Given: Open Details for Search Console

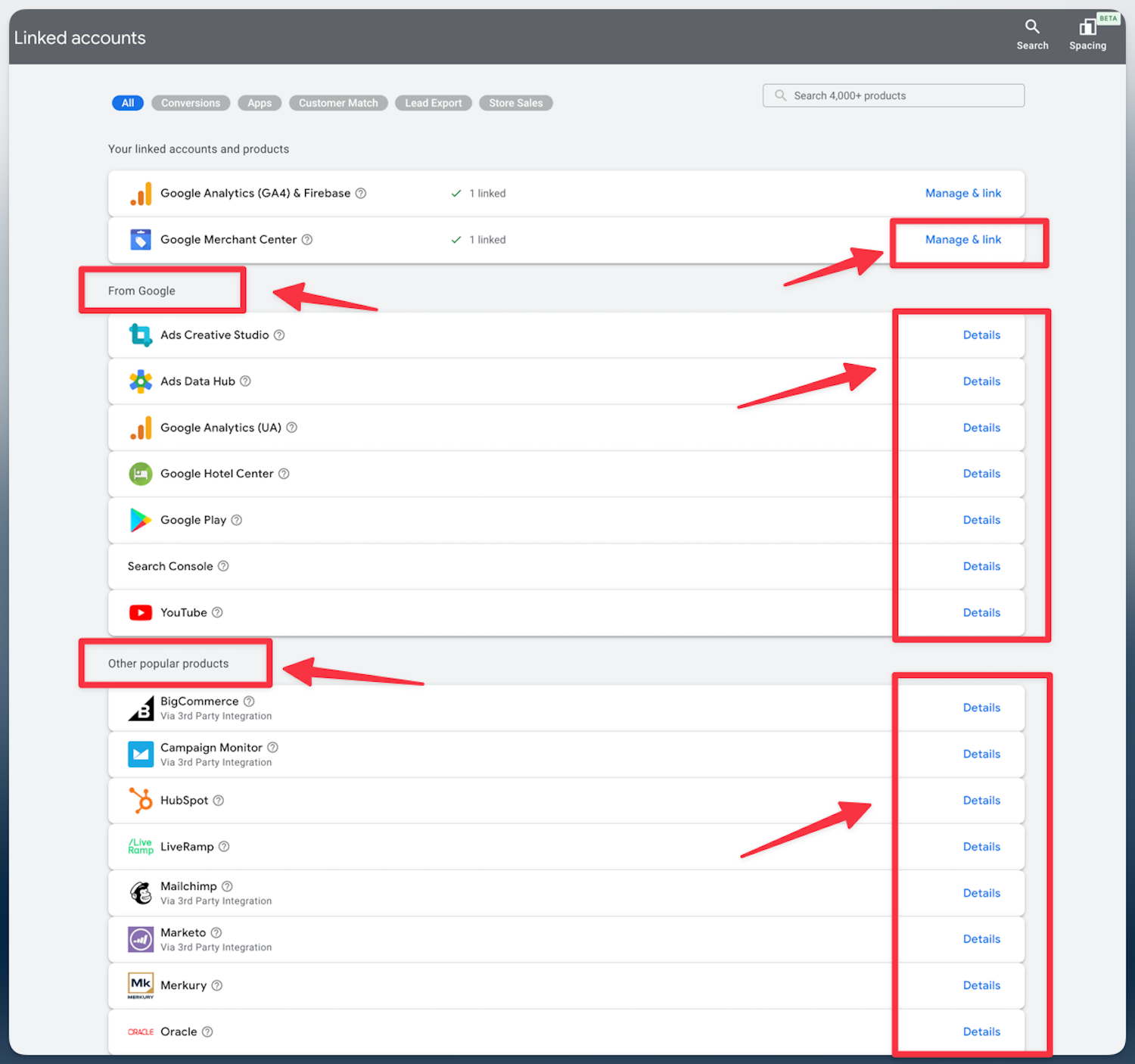Looking at the screenshot, I should (981, 567).
